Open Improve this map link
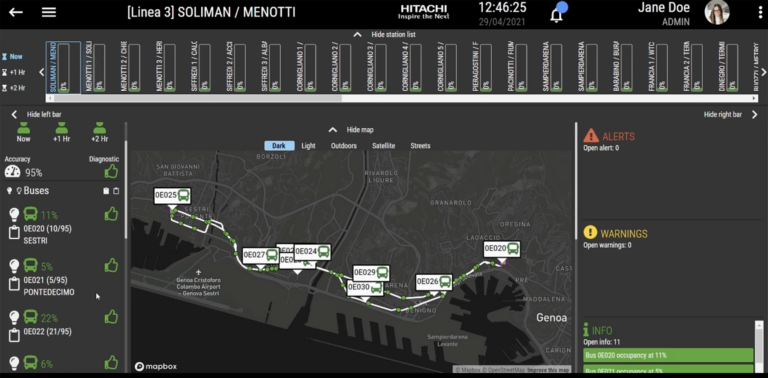The width and height of the screenshot is (768, 378). pyautogui.click(x=548, y=370)
